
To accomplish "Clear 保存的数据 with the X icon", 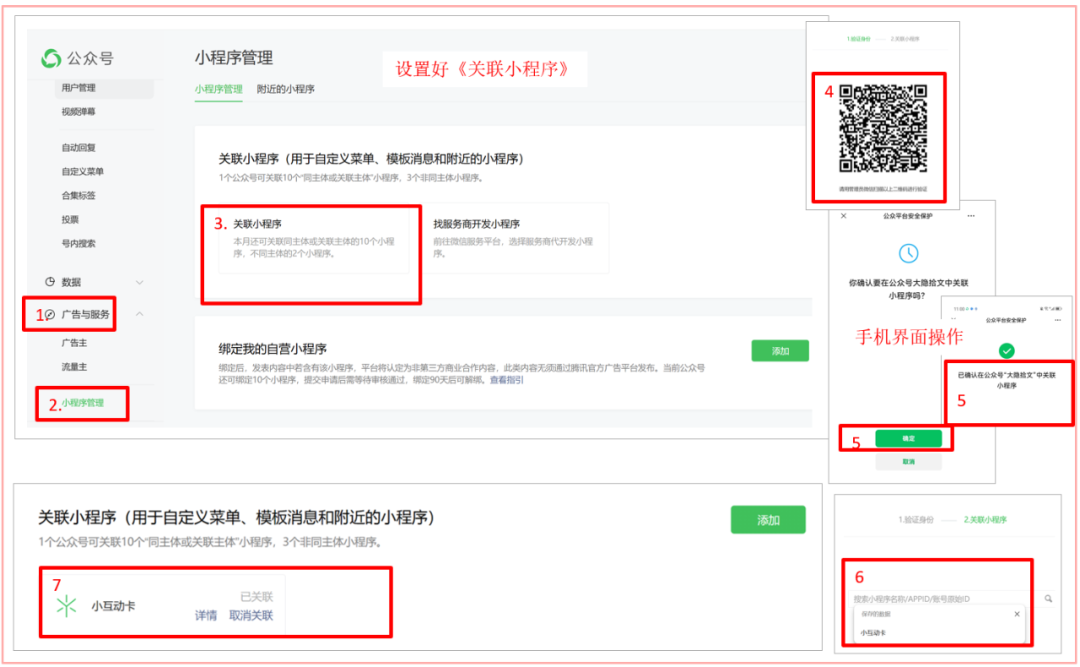I will [x=1017, y=613].
